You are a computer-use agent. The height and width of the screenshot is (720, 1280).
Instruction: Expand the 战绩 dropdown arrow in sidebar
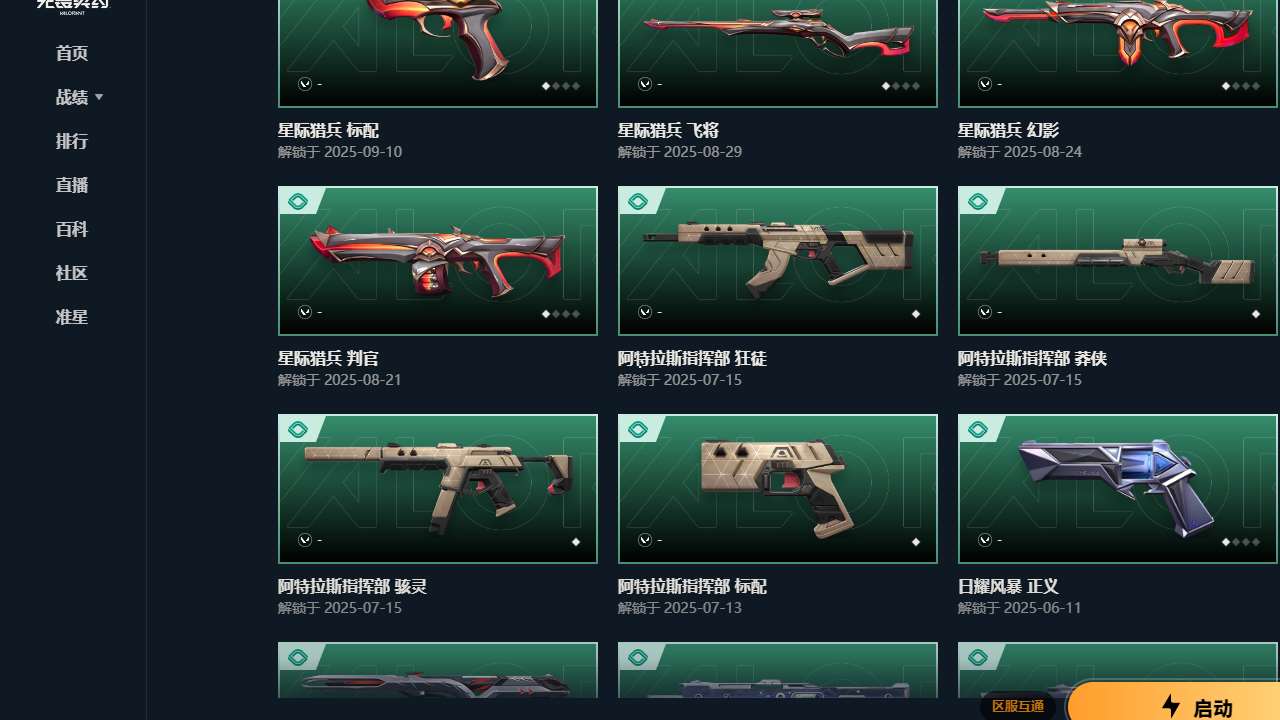click(x=99, y=97)
